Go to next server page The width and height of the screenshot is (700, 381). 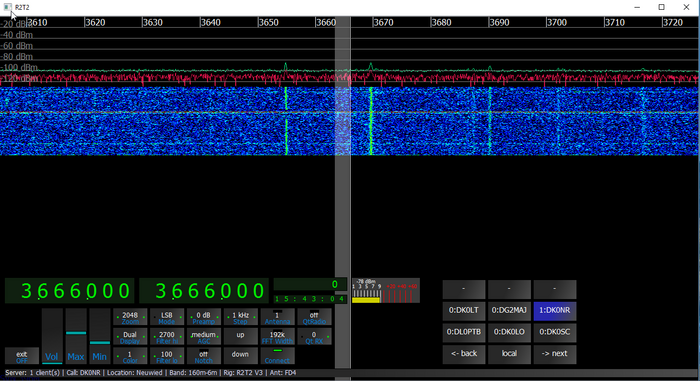coord(554,354)
